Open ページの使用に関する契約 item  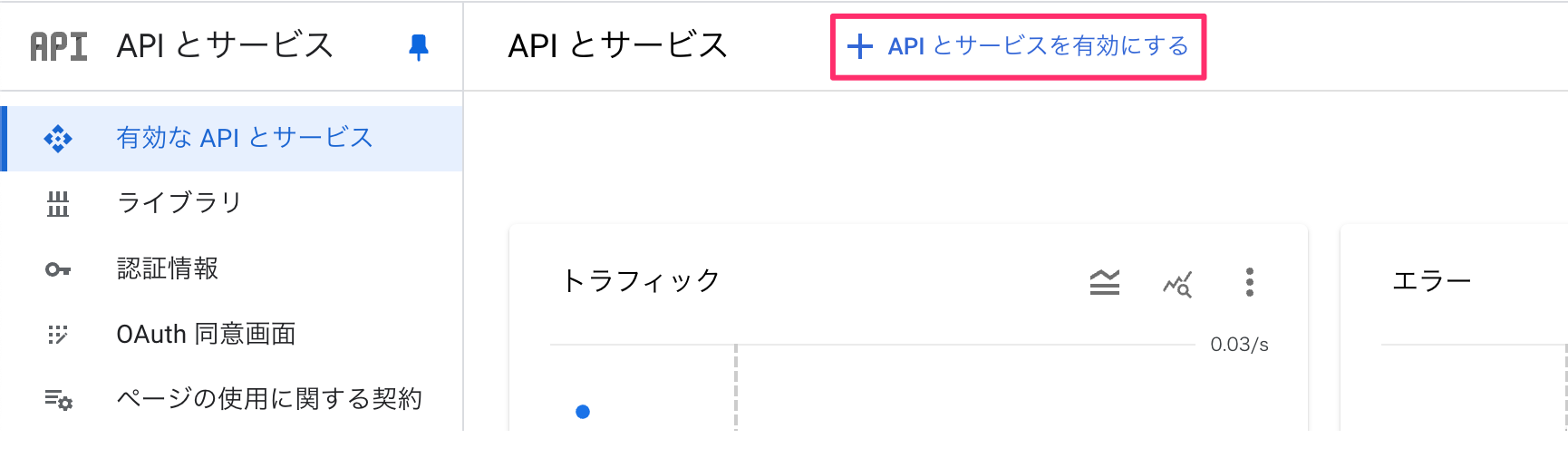[x=232, y=399]
